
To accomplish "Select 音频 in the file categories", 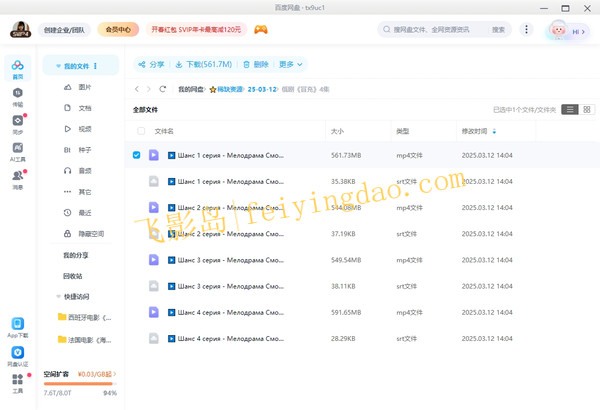I will click(85, 171).
